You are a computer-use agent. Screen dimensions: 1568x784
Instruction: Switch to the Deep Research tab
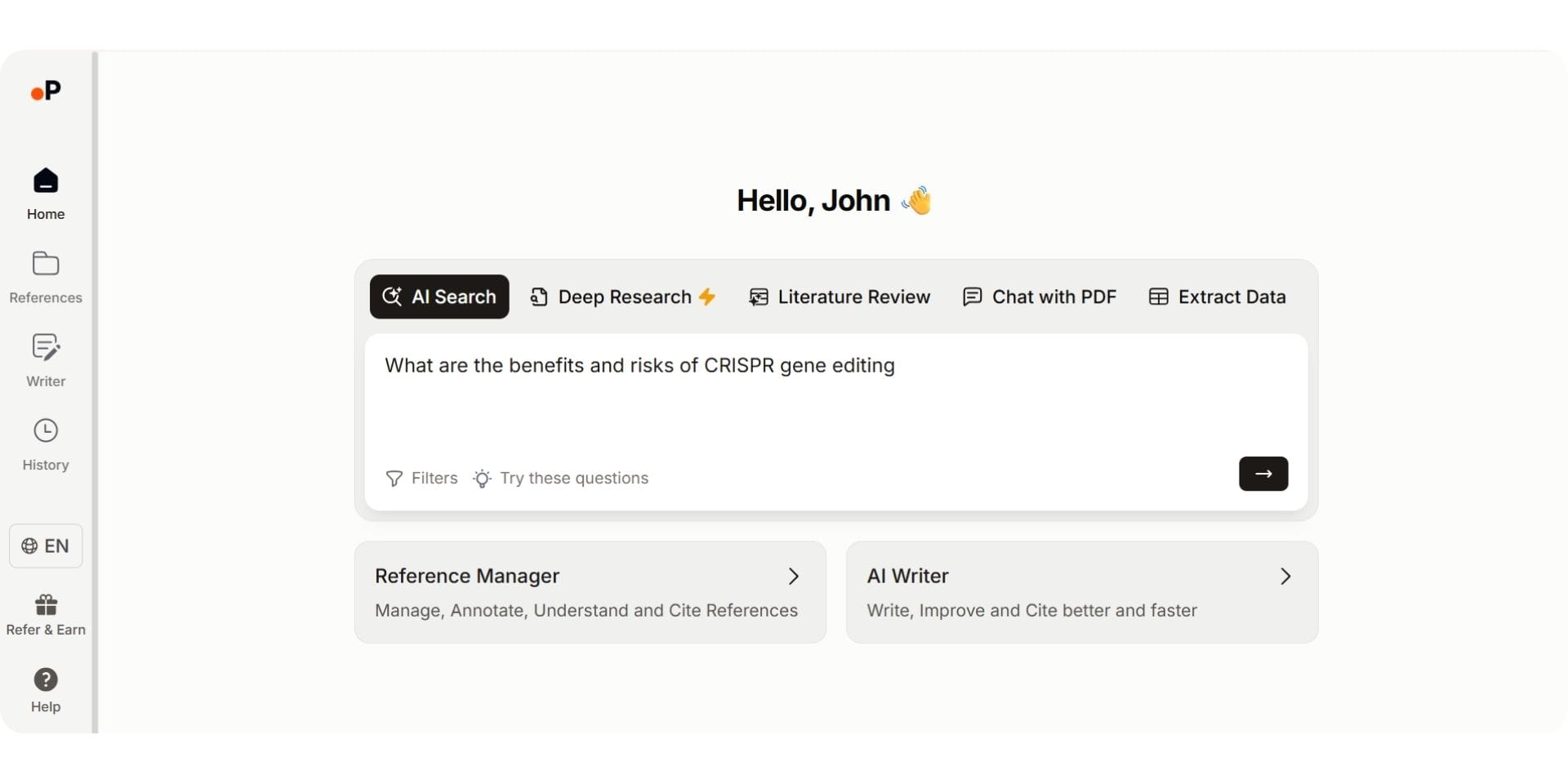point(623,296)
